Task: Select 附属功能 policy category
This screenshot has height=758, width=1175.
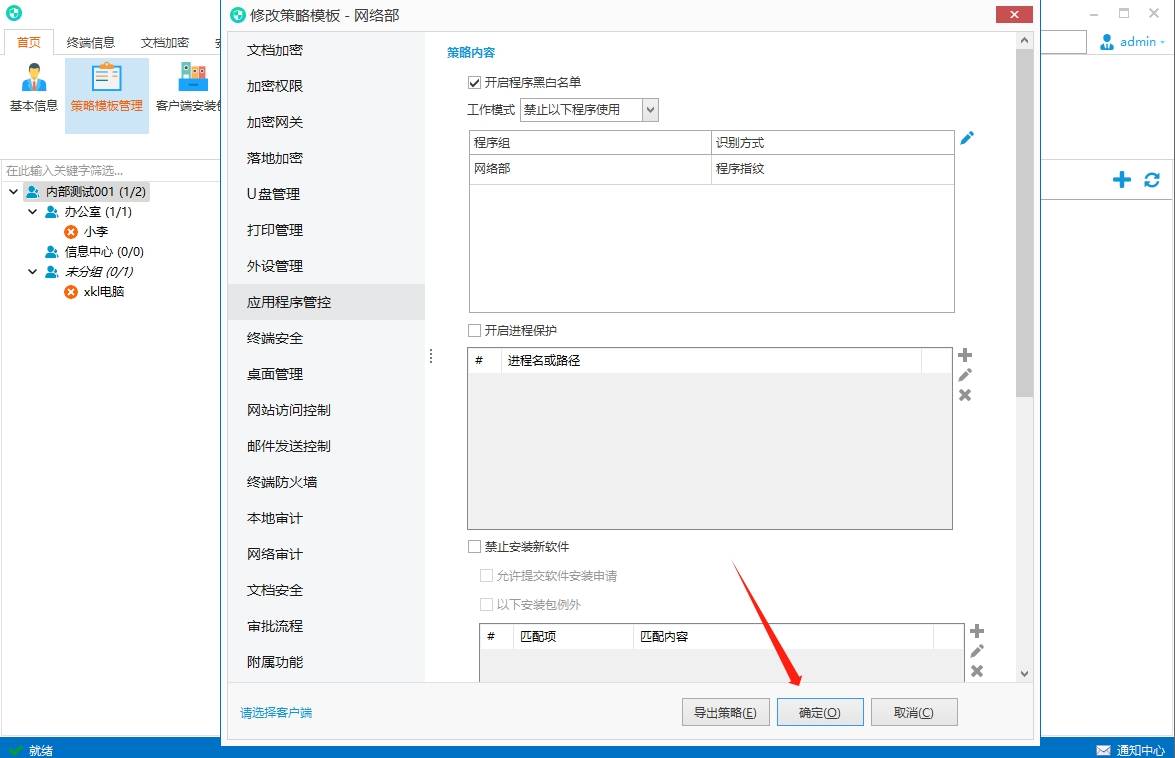Action: point(326,661)
